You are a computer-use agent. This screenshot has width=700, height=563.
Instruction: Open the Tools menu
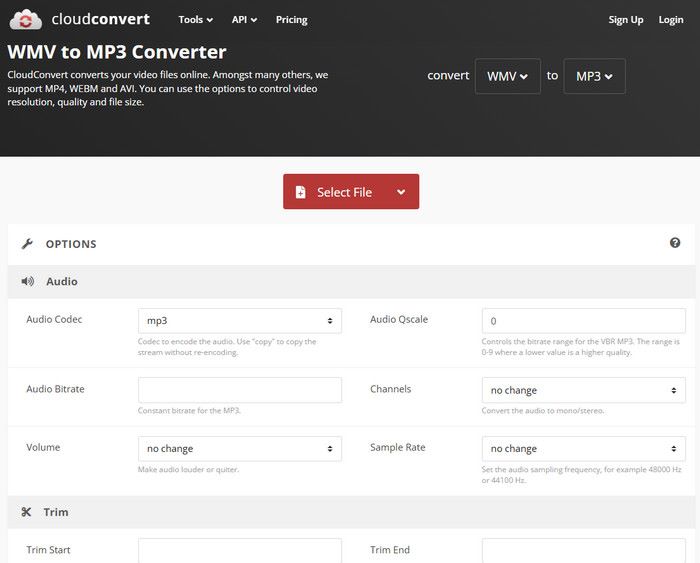pos(196,20)
